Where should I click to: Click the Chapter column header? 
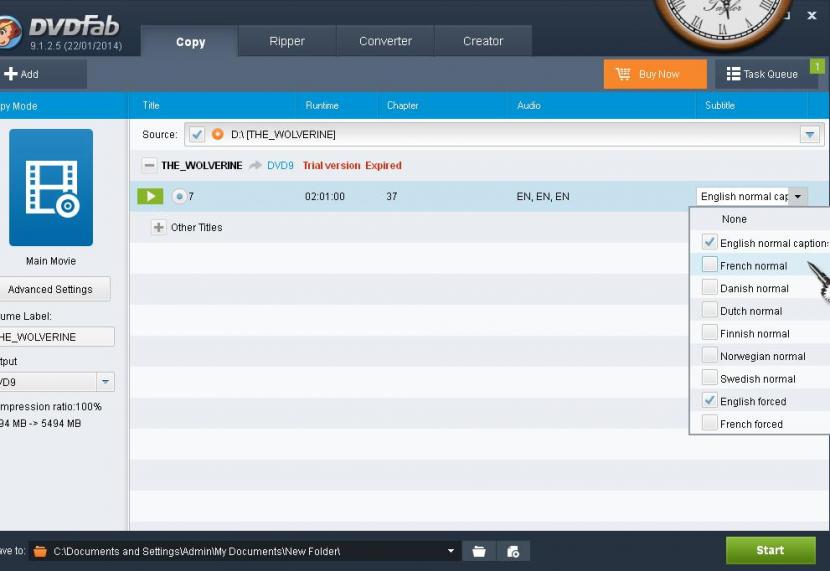point(402,105)
